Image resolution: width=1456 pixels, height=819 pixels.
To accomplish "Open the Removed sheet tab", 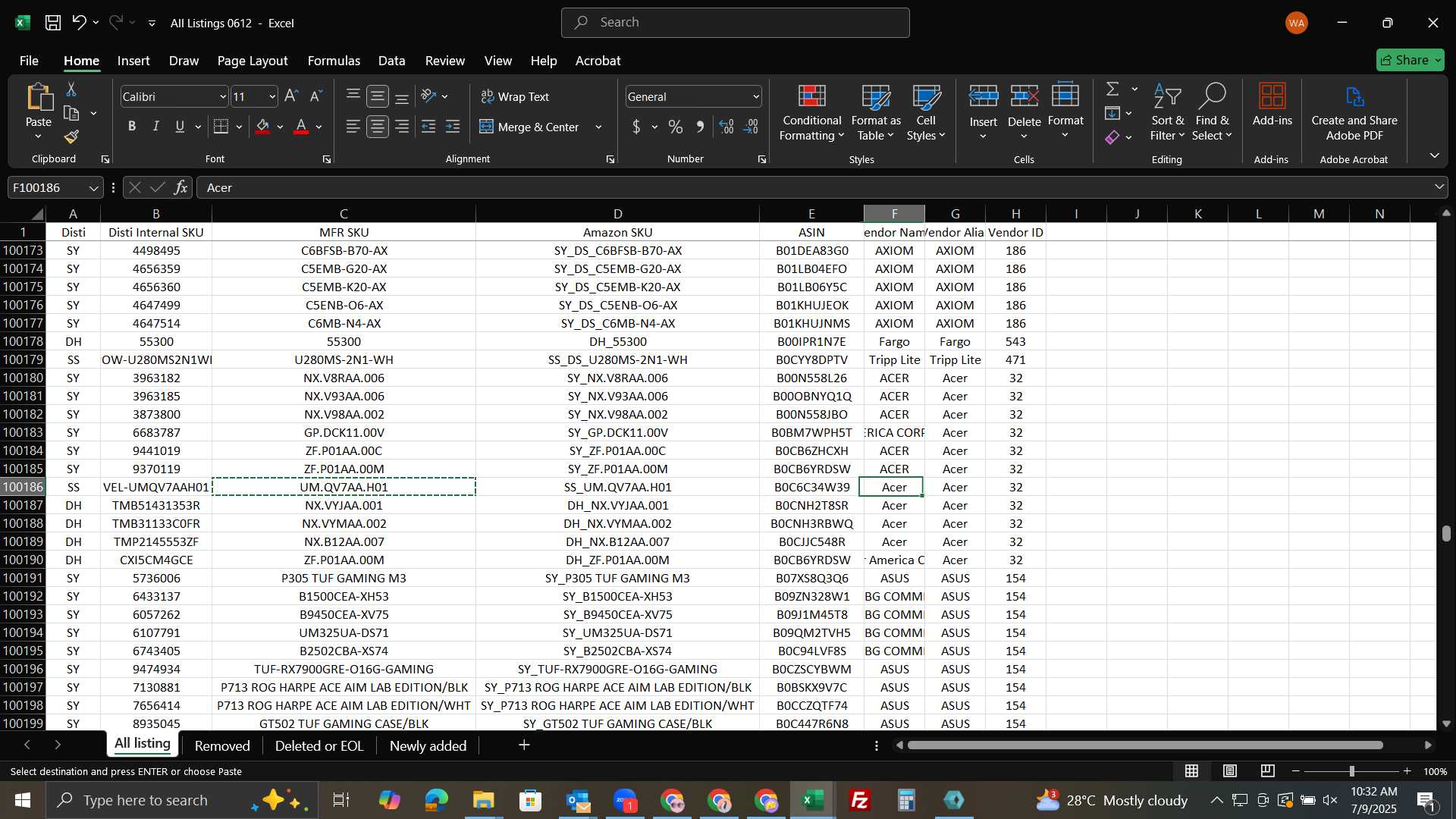I will click(222, 745).
